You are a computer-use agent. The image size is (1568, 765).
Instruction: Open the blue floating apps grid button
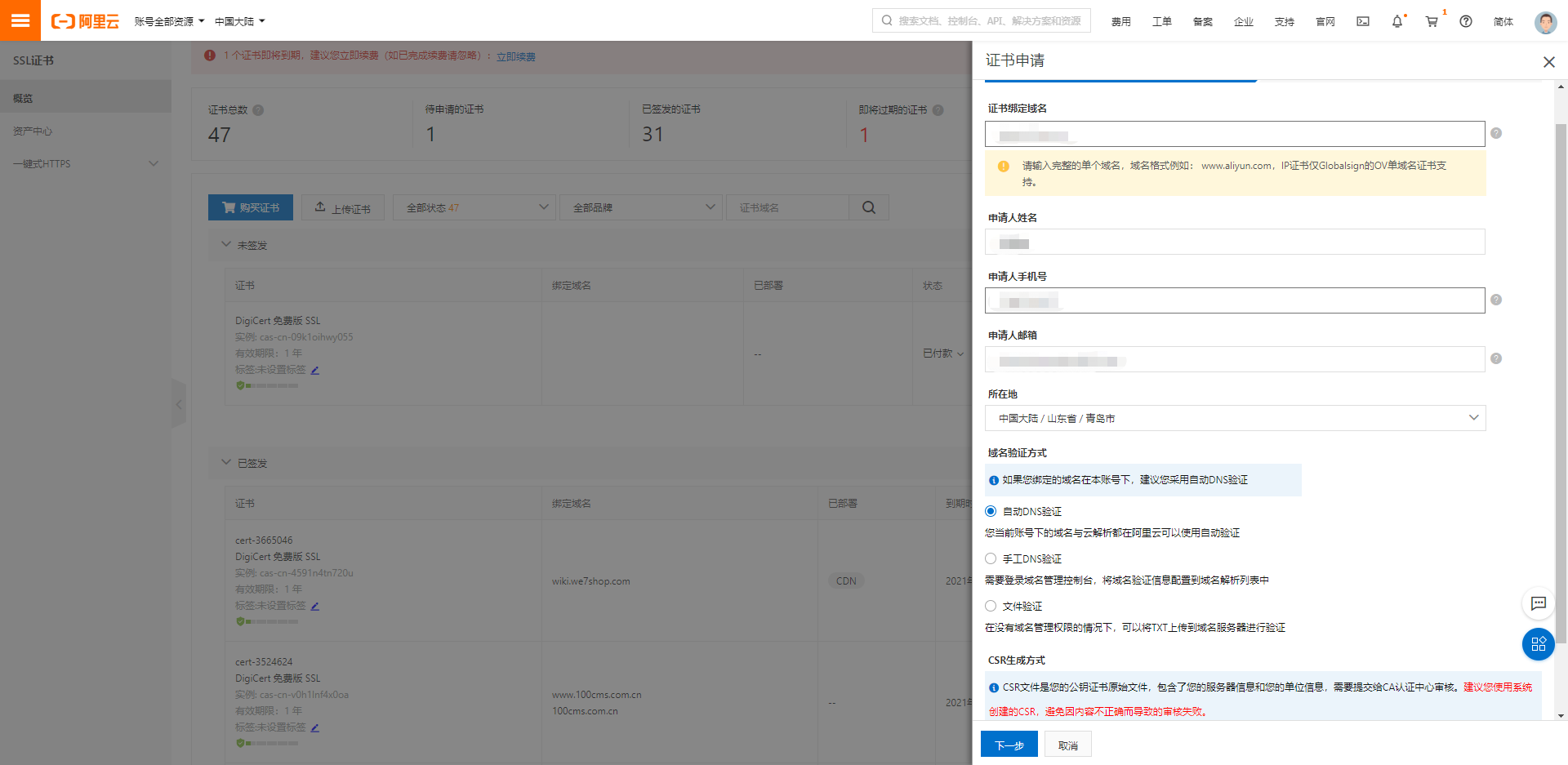pos(1539,644)
